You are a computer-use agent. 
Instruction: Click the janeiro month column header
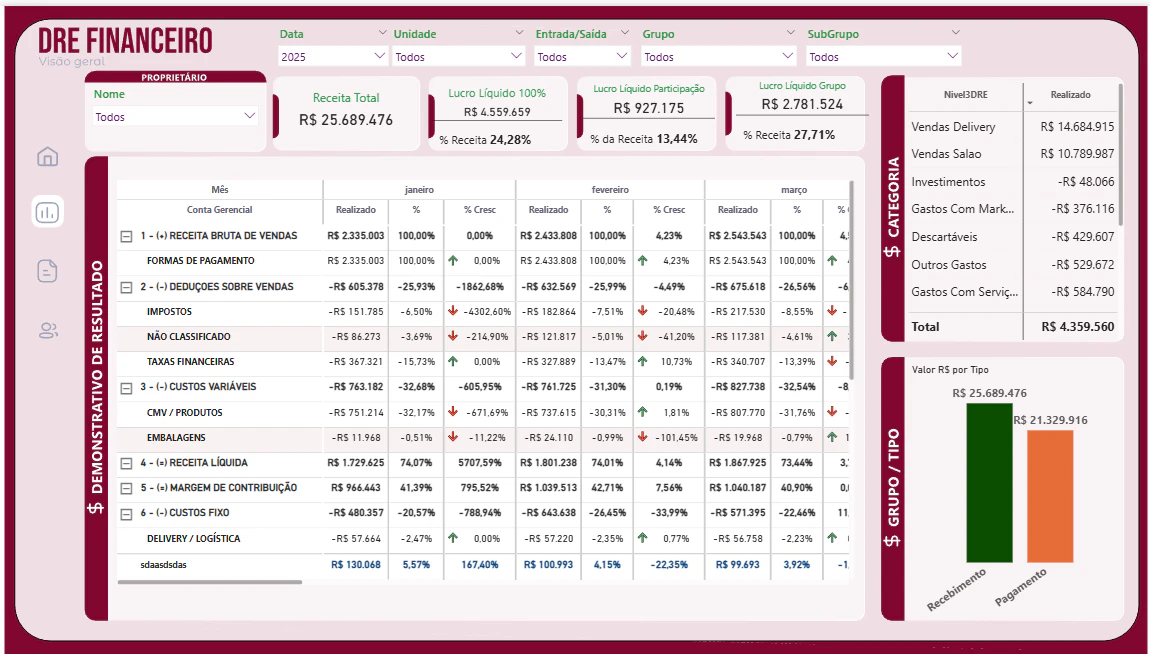pos(419,190)
